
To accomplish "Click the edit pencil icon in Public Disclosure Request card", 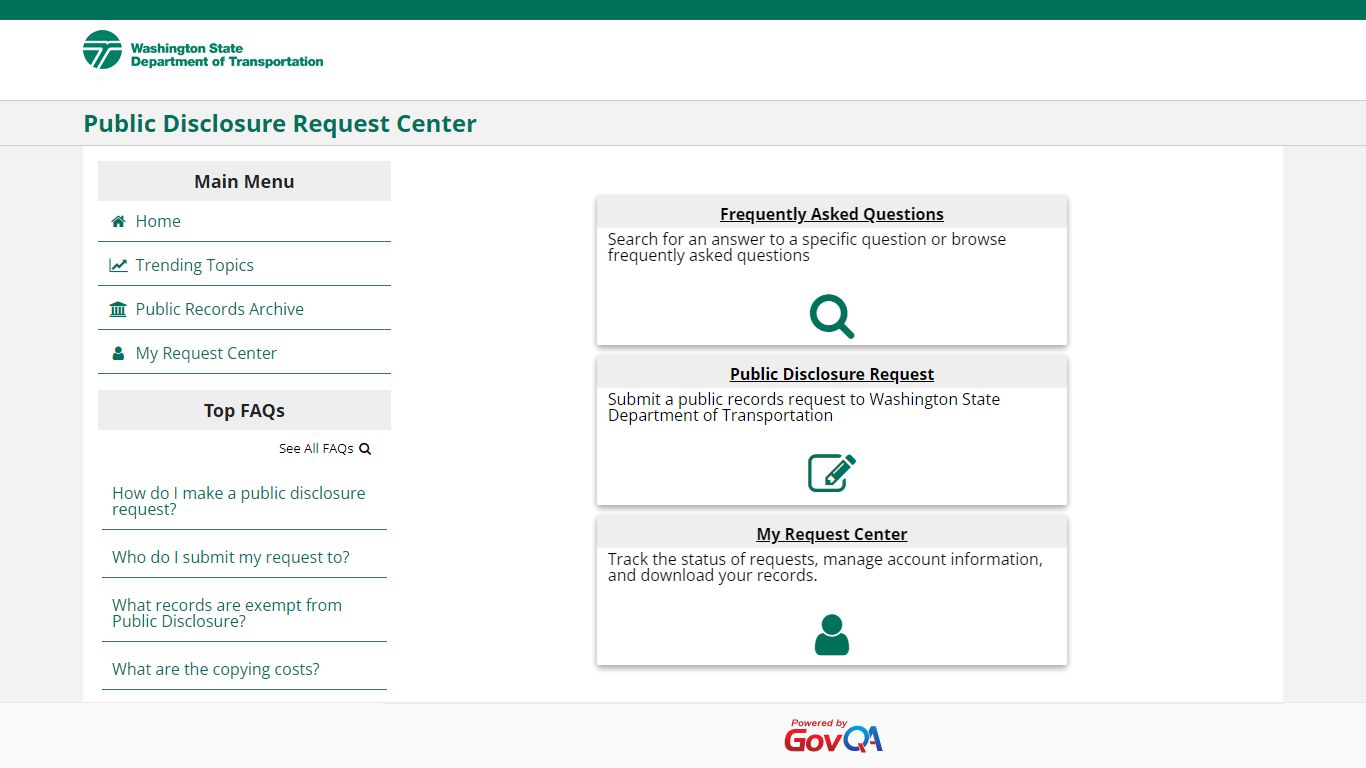I will click(832, 473).
